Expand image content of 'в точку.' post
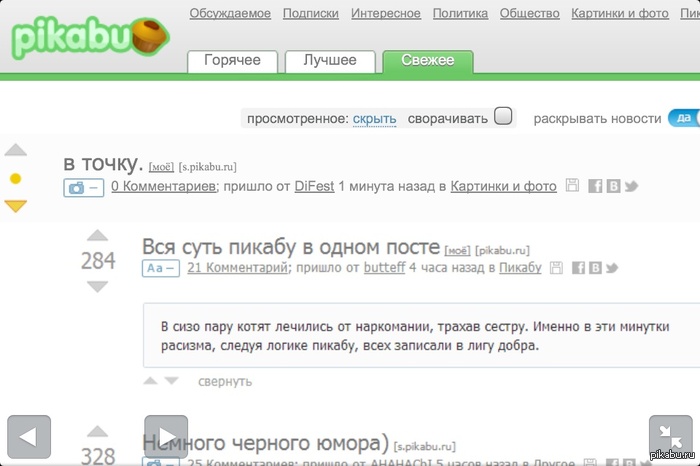 [x=83, y=187]
